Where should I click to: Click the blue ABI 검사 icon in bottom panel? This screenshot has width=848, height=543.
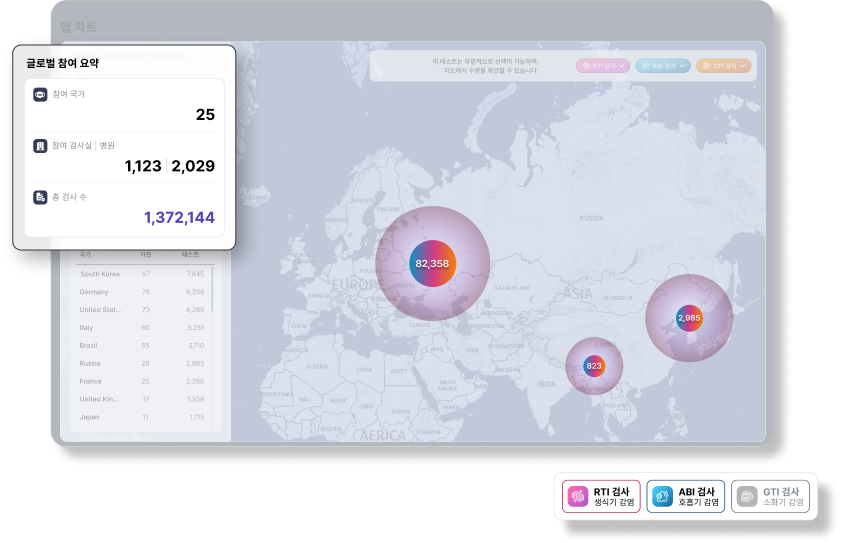pos(662,496)
